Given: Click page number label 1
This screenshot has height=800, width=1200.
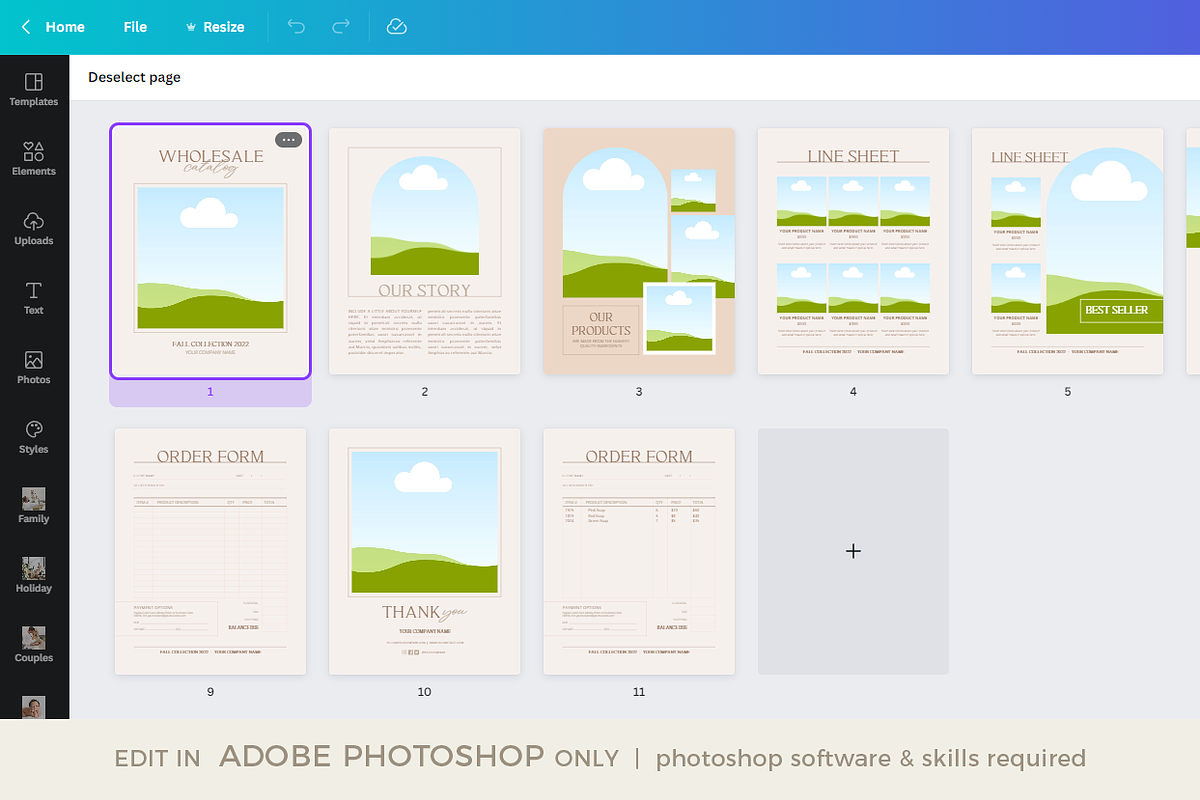Looking at the screenshot, I should 210,392.
